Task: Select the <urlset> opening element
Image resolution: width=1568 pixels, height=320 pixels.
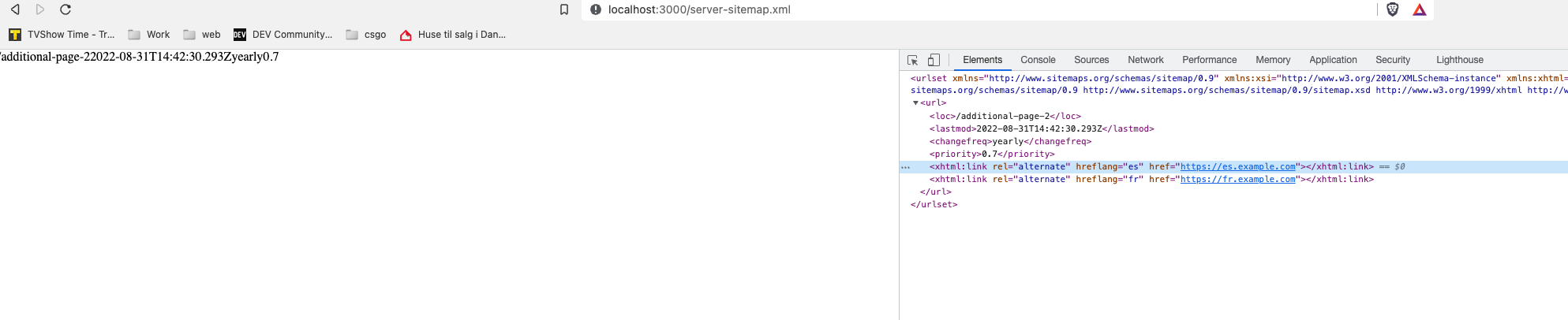Action: tap(1239, 84)
